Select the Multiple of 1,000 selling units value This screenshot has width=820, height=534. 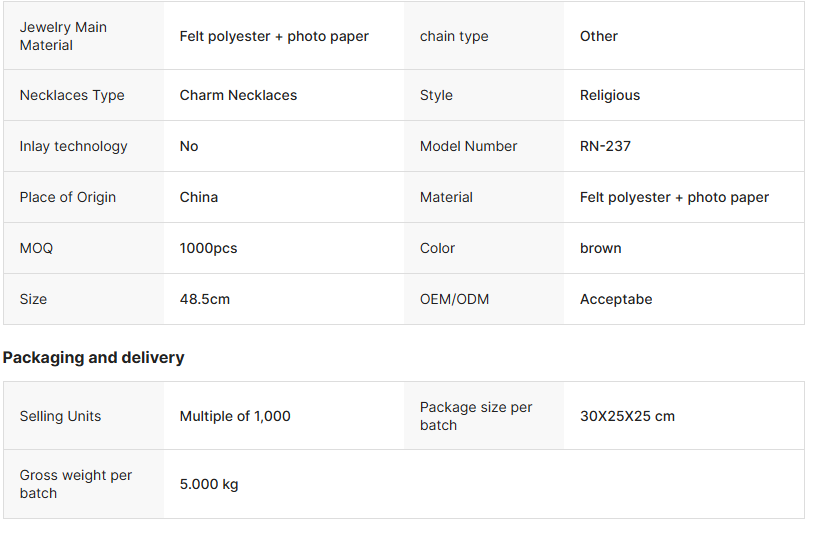(235, 416)
